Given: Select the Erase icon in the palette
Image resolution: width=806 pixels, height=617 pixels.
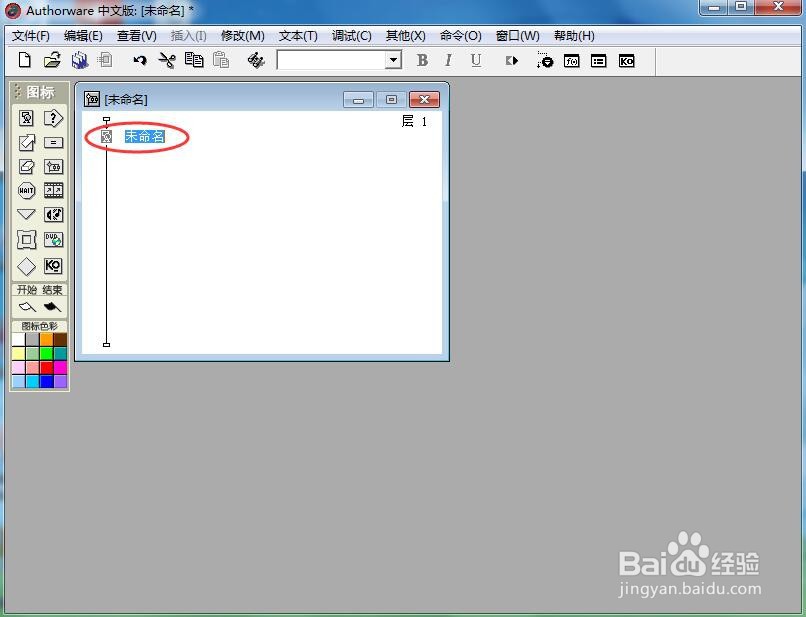Looking at the screenshot, I should [x=26, y=167].
